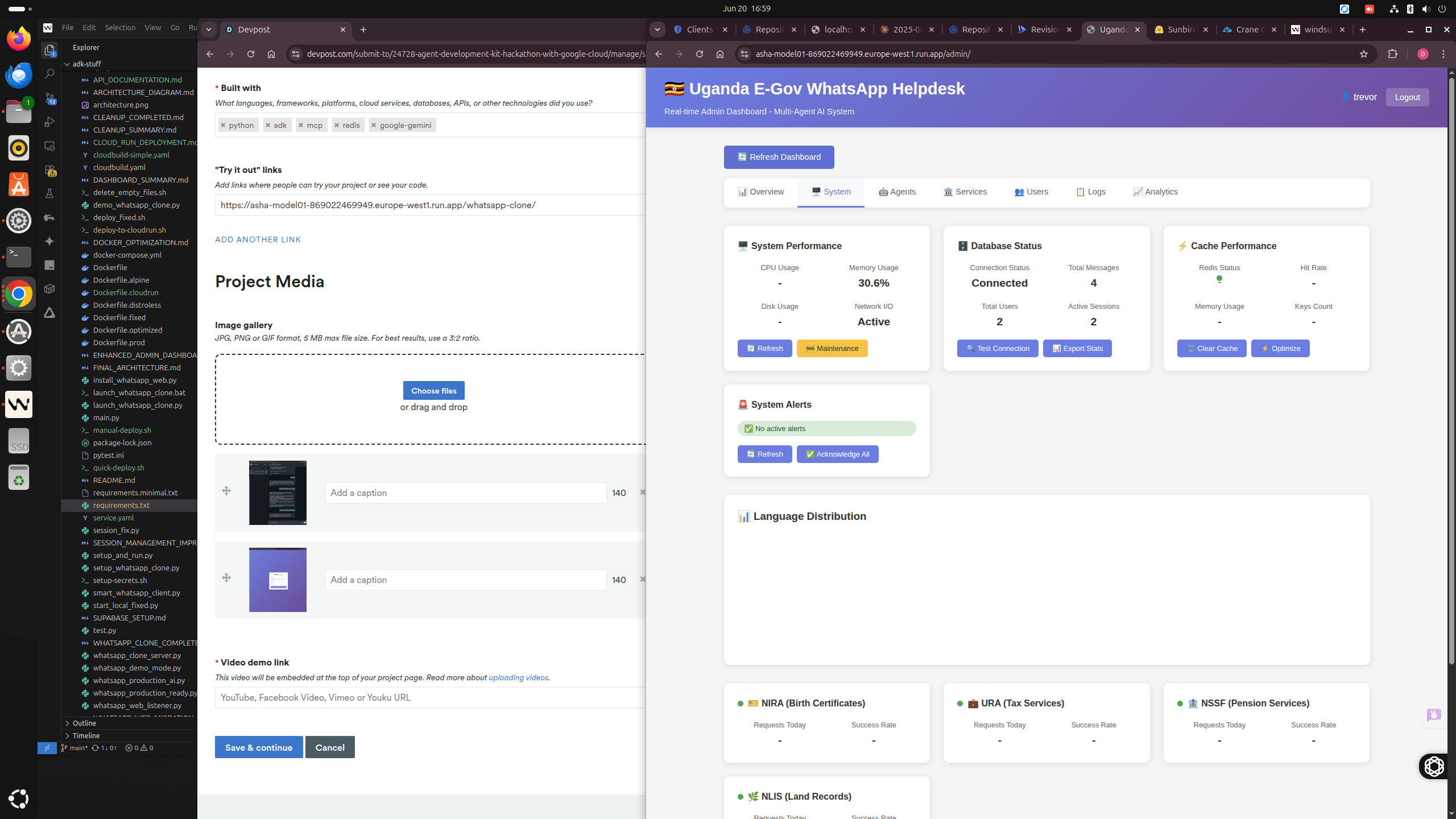This screenshot has width=1456, height=819.
Task: Open Source Control in VS Code activity bar
Action: (49, 98)
